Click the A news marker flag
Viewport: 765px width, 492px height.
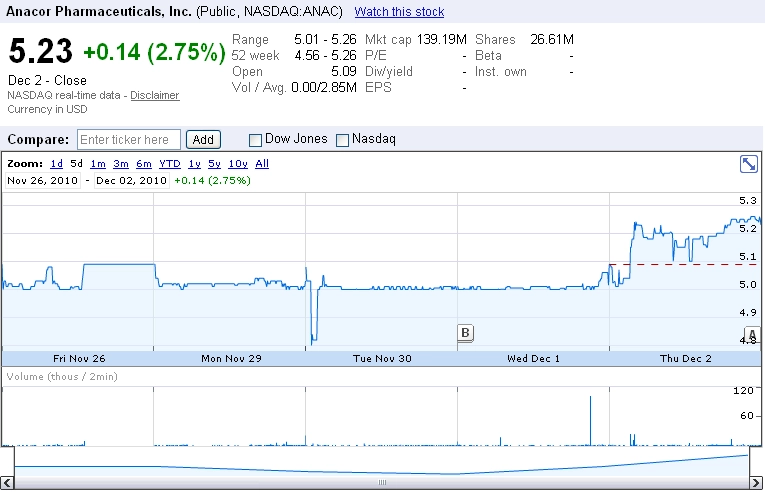(752, 335)
